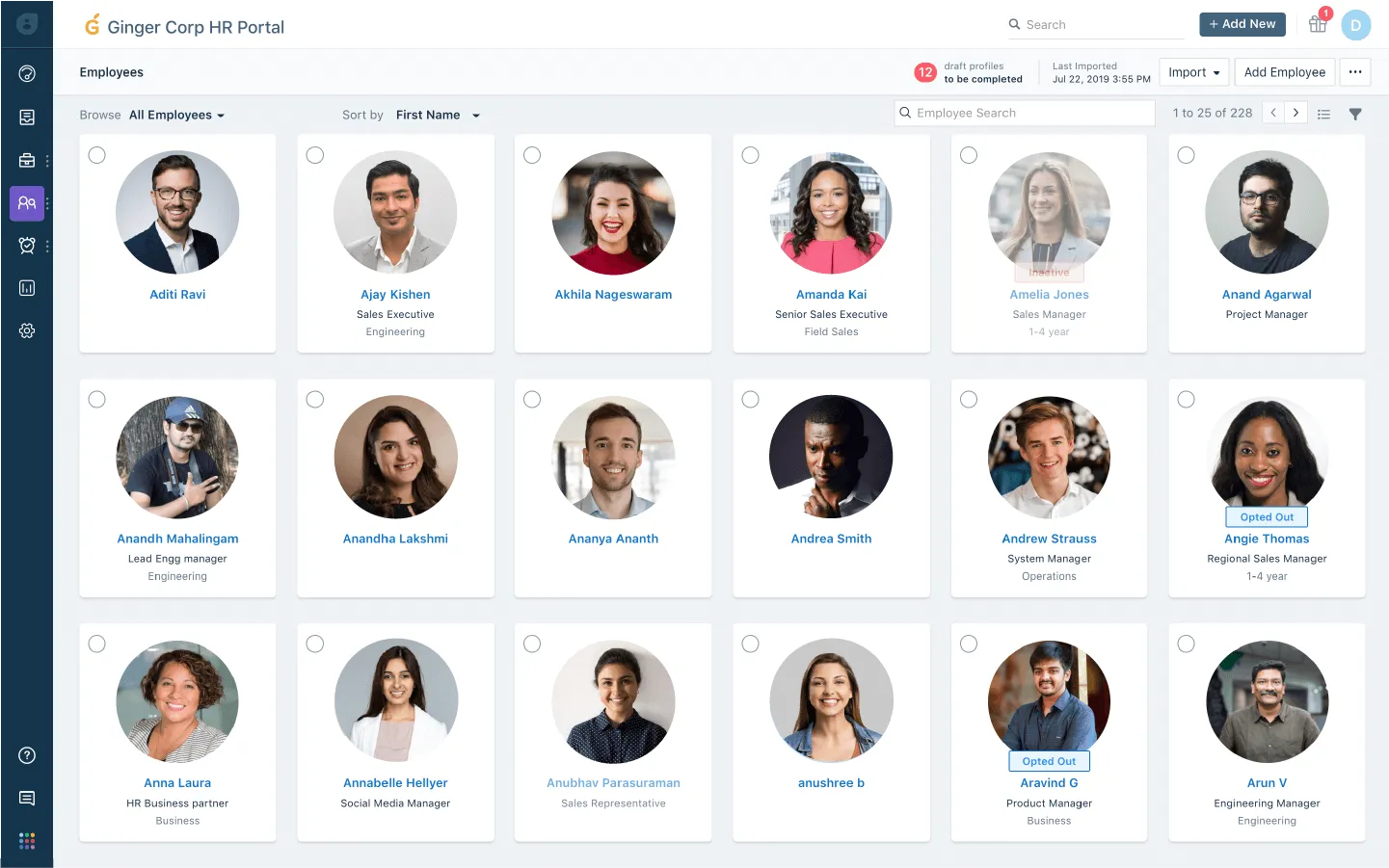Go to next page of employees
This screenshot has width=1389, height=868.
(x=1296, y=113)
